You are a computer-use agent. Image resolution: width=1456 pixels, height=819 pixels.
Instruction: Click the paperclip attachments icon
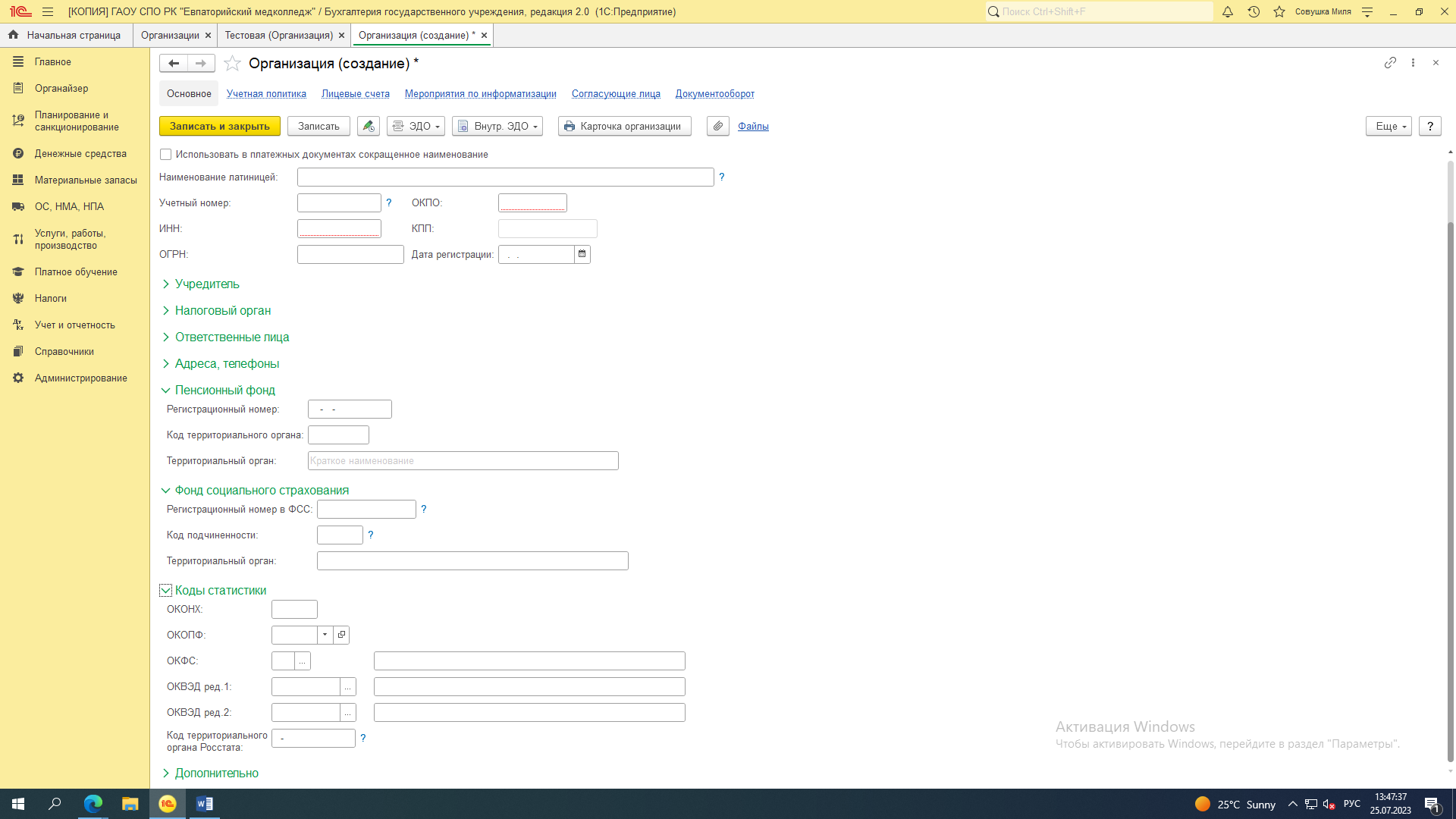tap(718, 126)
